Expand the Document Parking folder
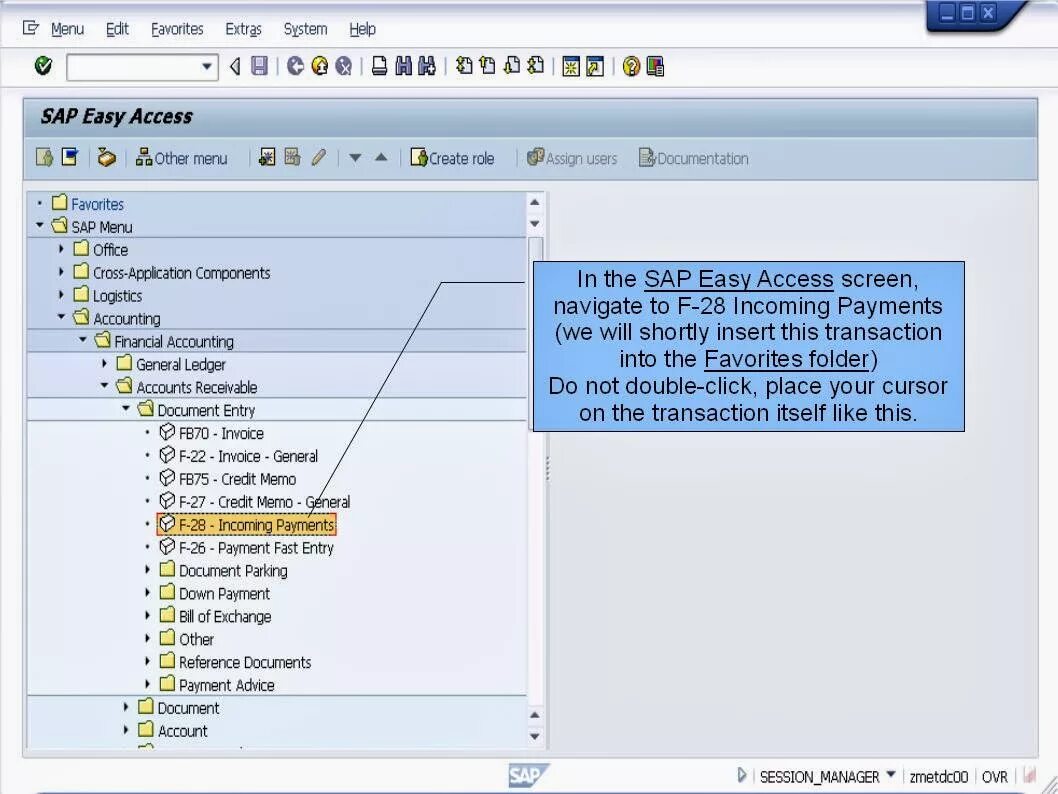Image resolution: width=1058 pixels, height=794 pixels. point(147,570)
